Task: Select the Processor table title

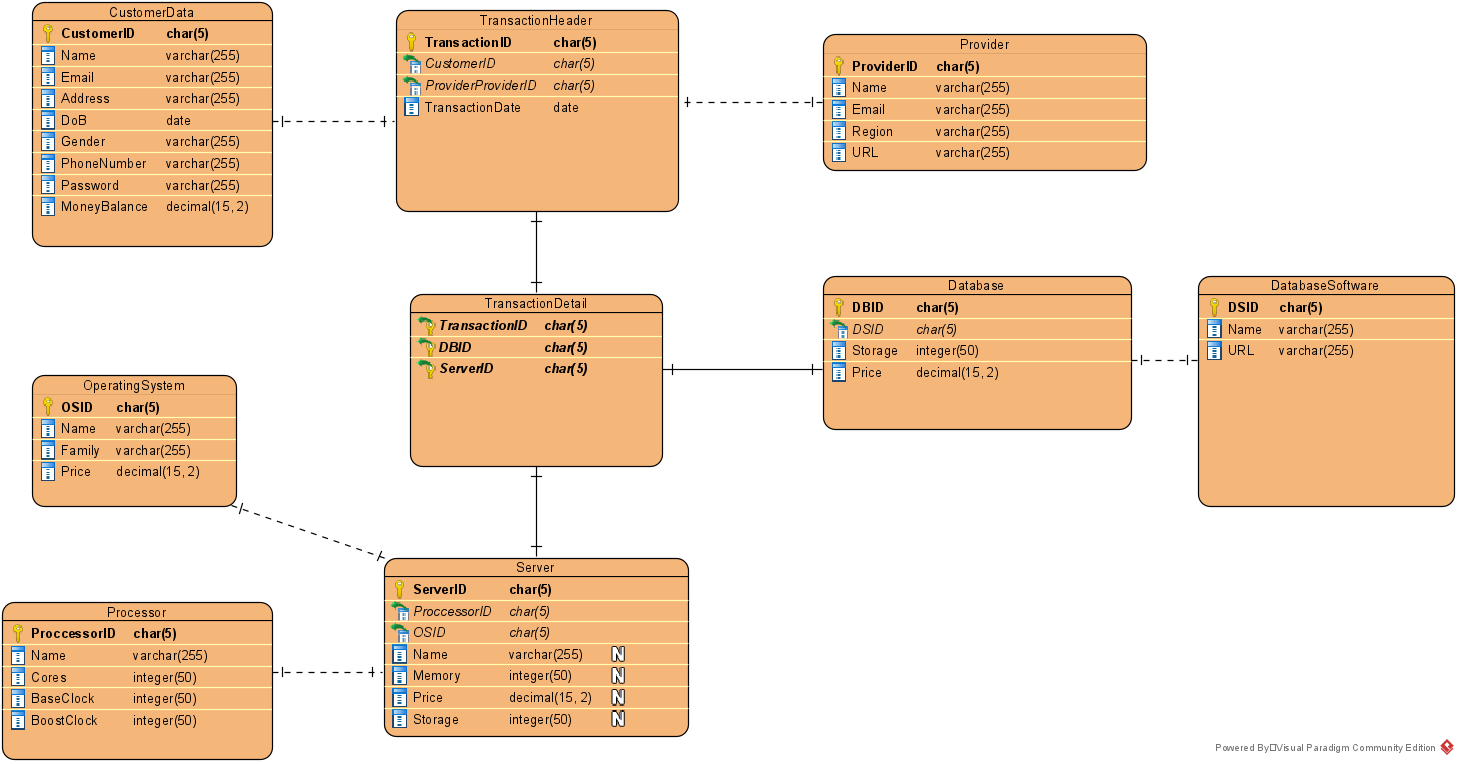Action: pos(136,612)
